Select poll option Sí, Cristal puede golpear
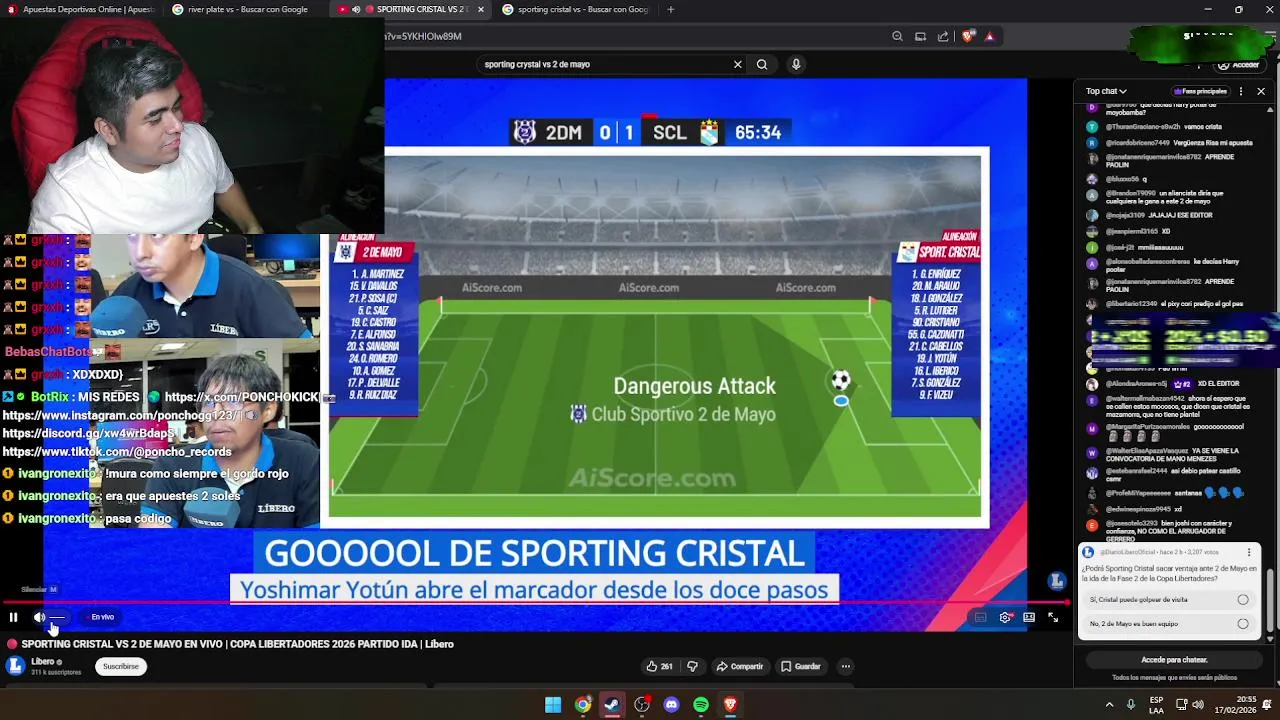 point(1169,600)
